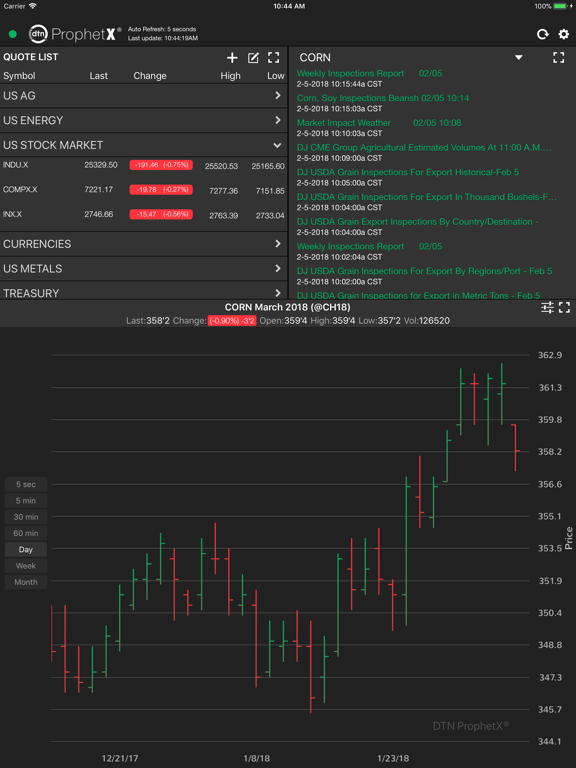The image size is (576, 768).
Task: Open chart settings sliders icon
Action: (x=547, y=308)
